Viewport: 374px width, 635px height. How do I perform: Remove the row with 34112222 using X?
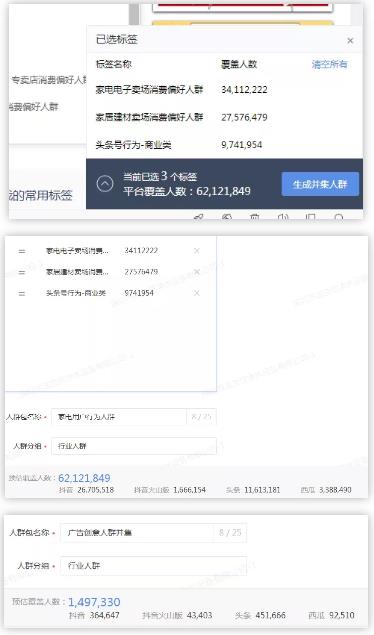tap(197, 251)
